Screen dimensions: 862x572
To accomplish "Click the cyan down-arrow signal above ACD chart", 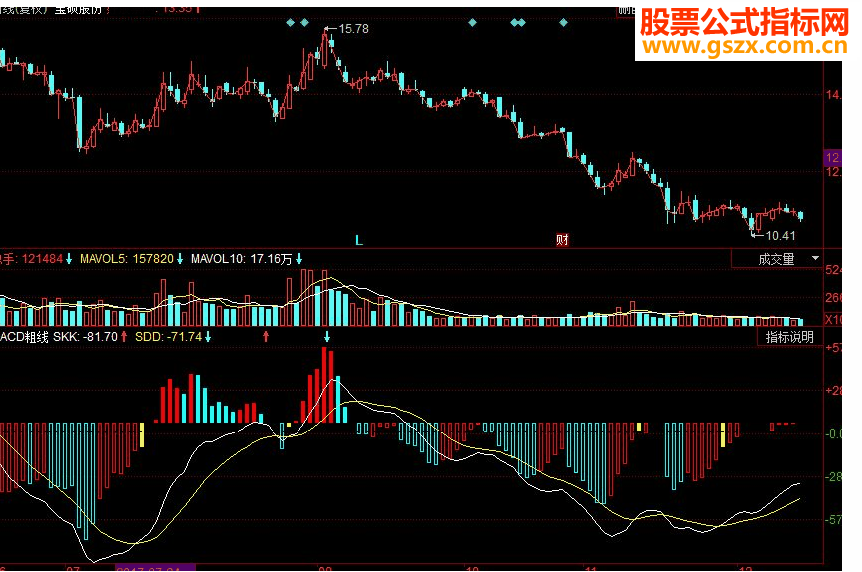I will pos(327,336).
